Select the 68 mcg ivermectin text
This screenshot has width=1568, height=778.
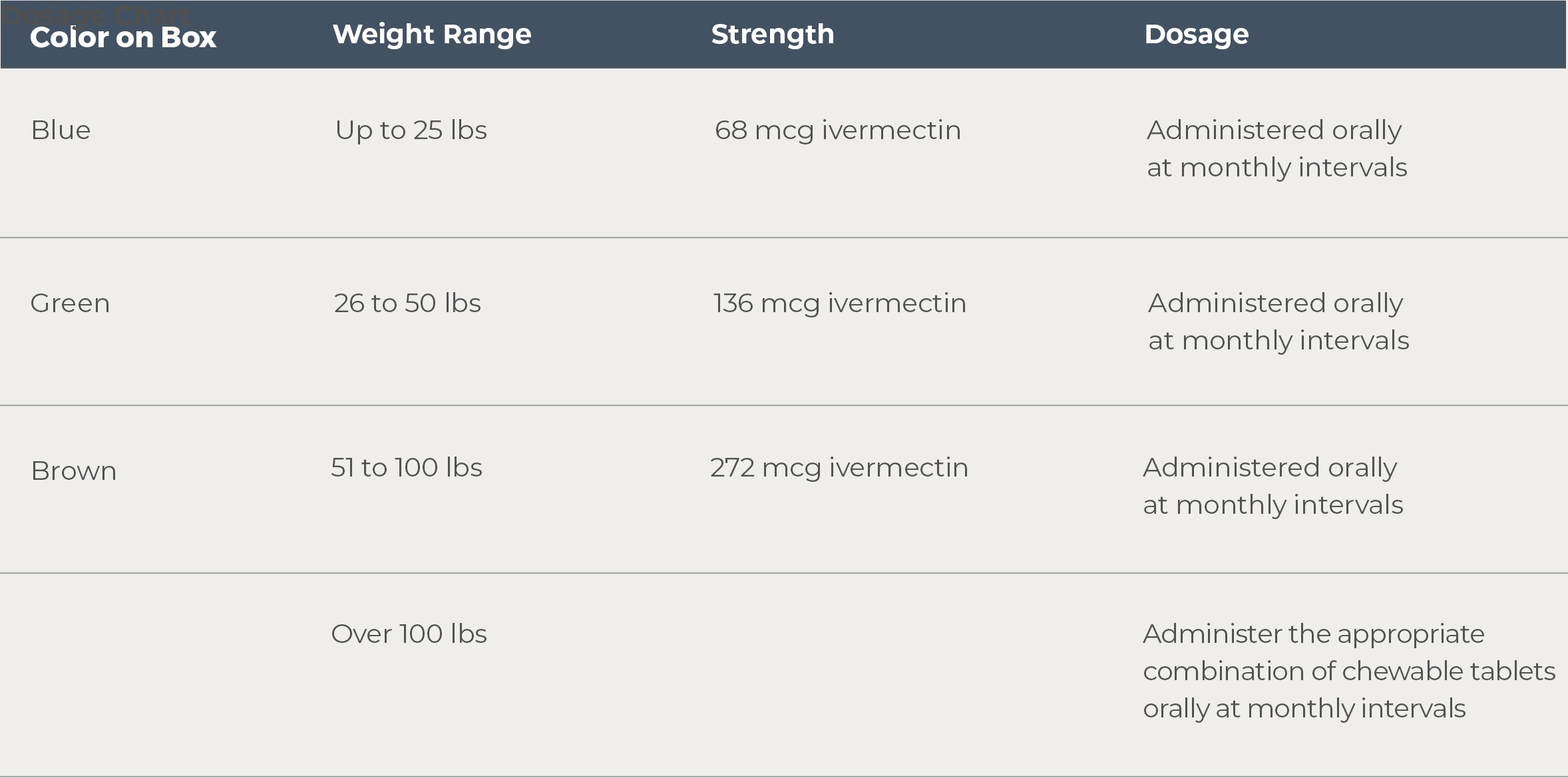[x=838, y=130]
